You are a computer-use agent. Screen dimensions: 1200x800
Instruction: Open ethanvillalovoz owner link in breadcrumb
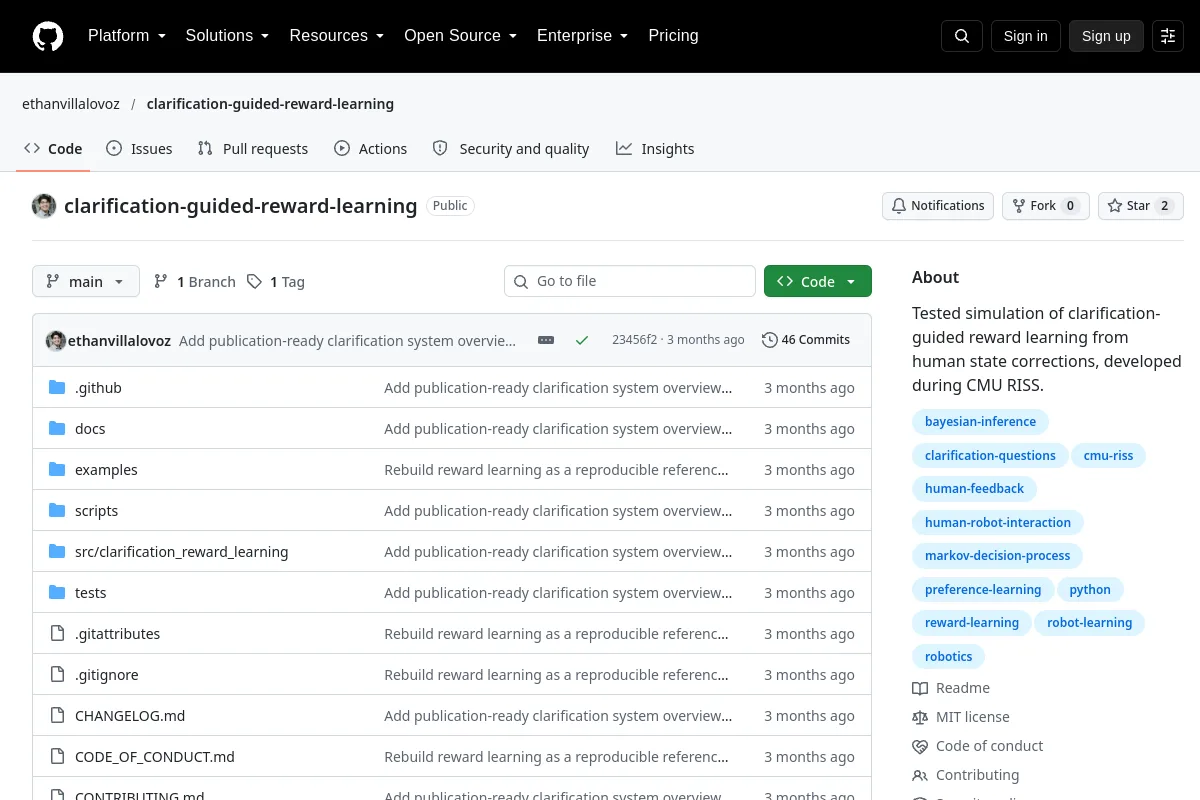(71, 104)
